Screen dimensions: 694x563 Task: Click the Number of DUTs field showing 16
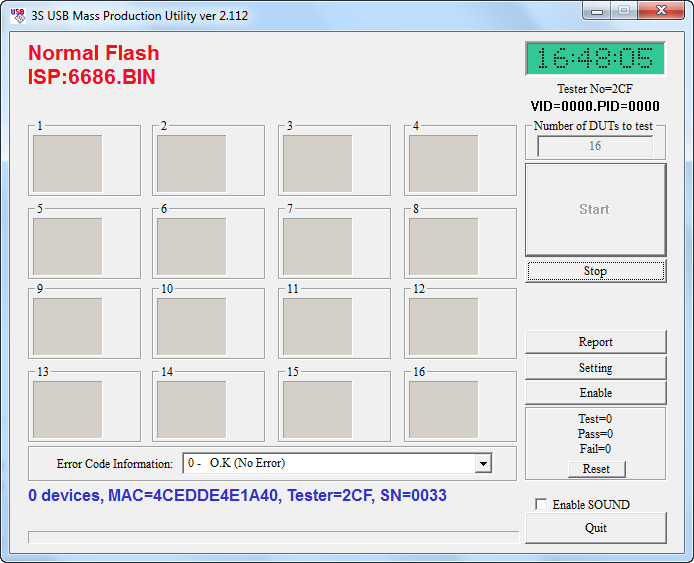595,146
